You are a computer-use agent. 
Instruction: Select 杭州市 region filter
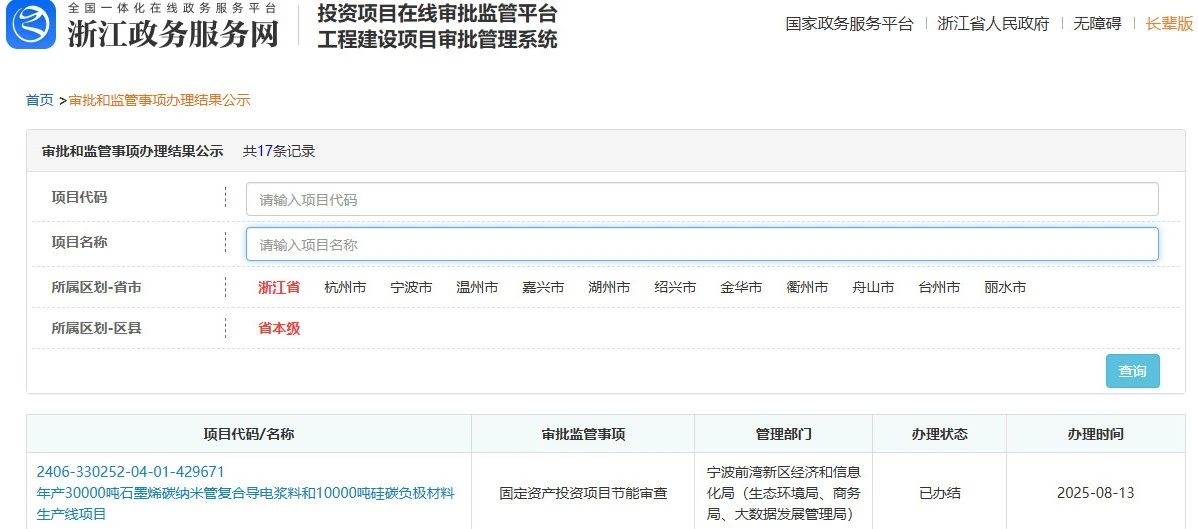(345, 287)
